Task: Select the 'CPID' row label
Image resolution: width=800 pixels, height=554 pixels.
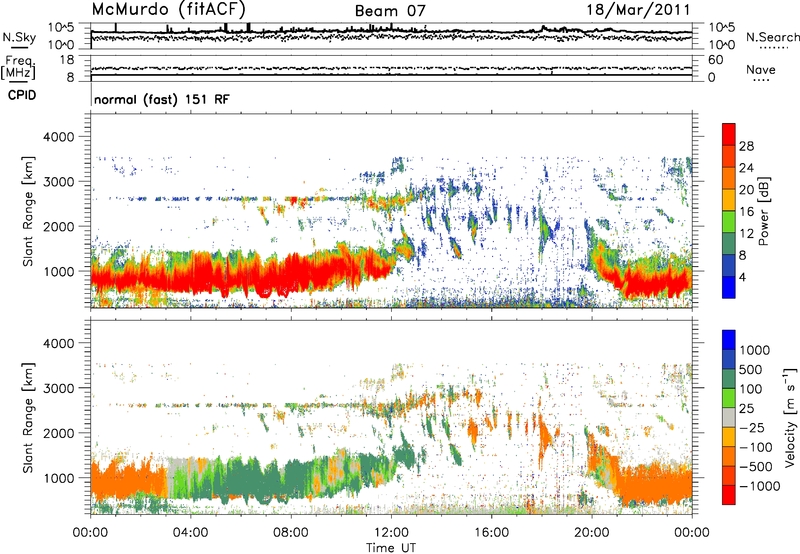Action: coord(22,95)
